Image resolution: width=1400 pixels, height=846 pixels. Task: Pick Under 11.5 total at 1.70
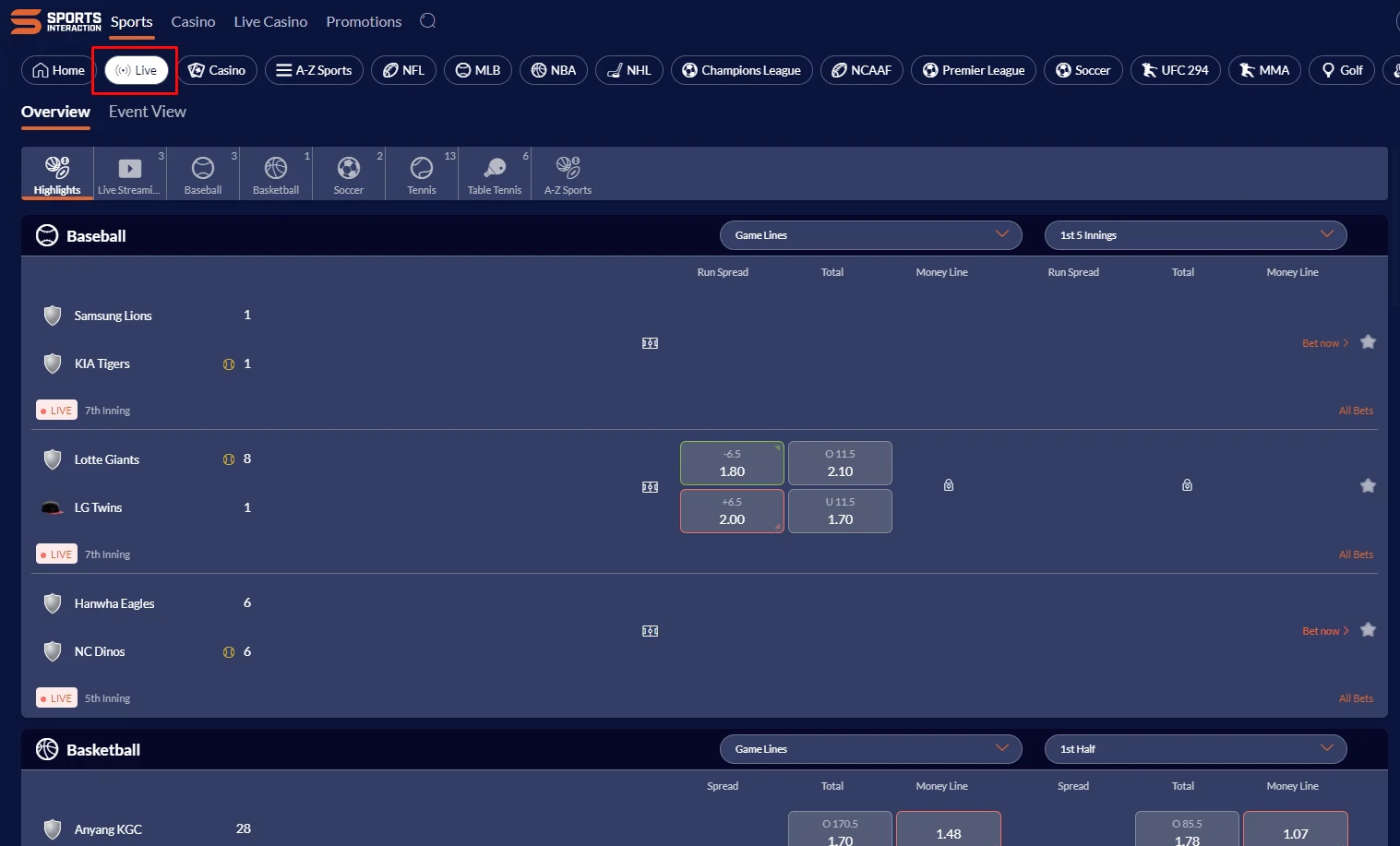pos(840,511)
